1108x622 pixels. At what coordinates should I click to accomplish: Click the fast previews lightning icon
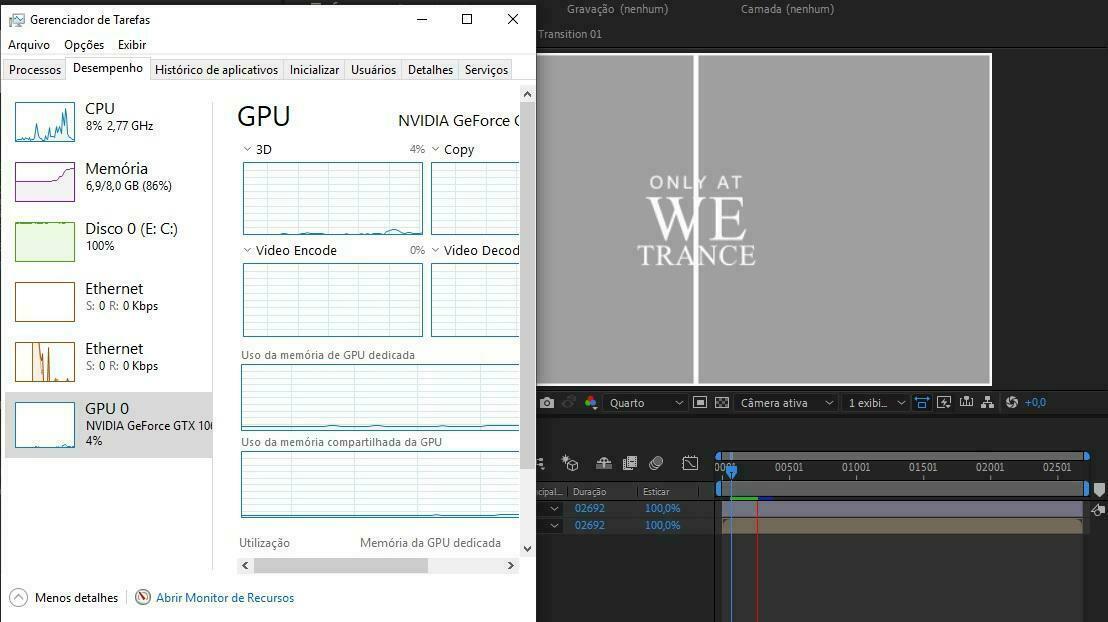point(943,403)
